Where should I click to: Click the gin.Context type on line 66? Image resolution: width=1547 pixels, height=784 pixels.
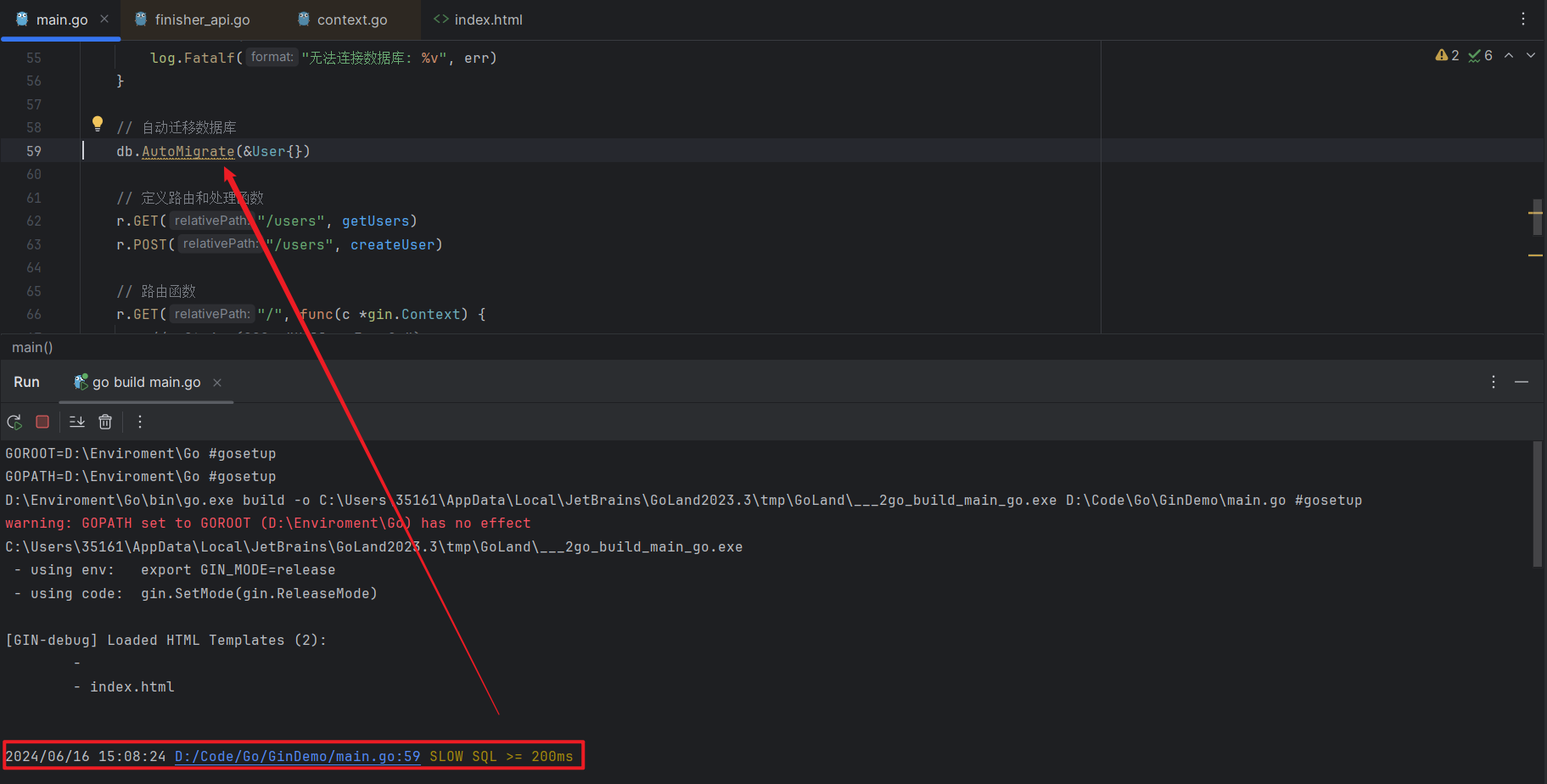413,314
